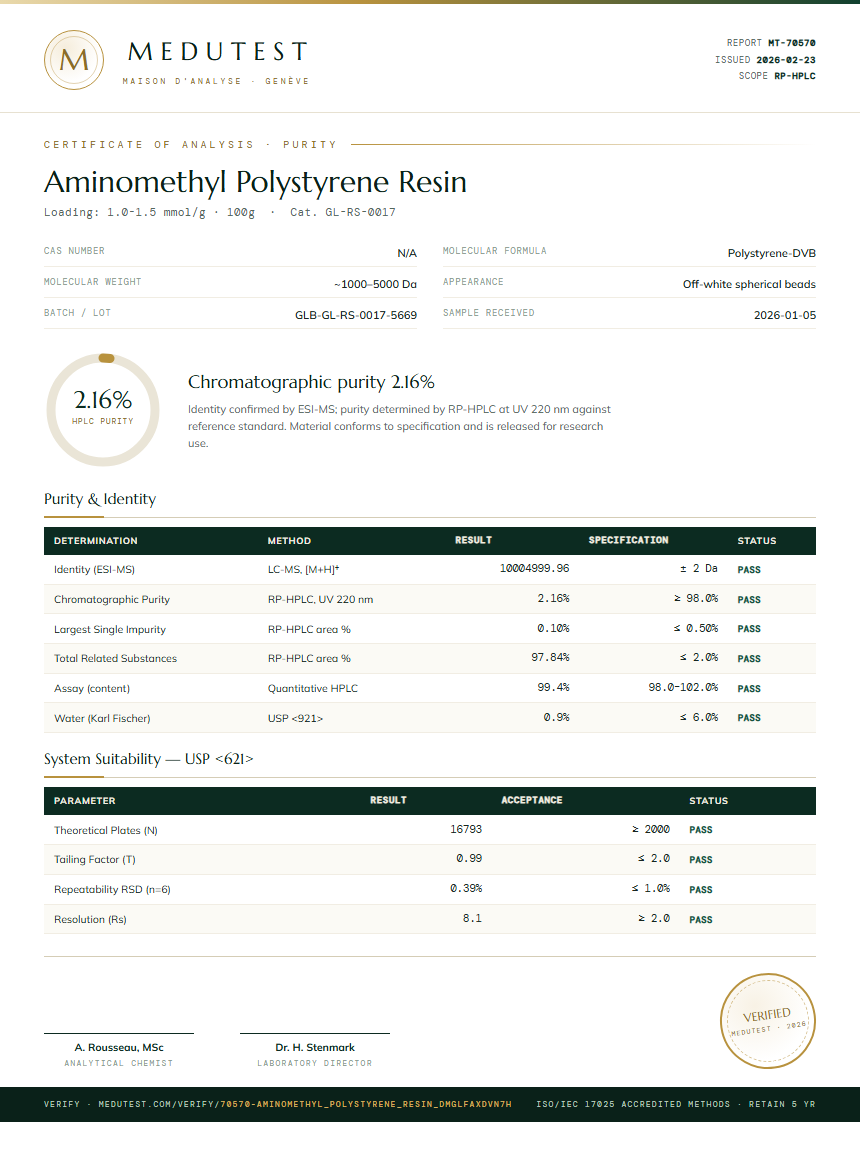Click the Identity (ESI-MS) row label
The width and height of the screenshot is (860, 1152).
point(94,569)
